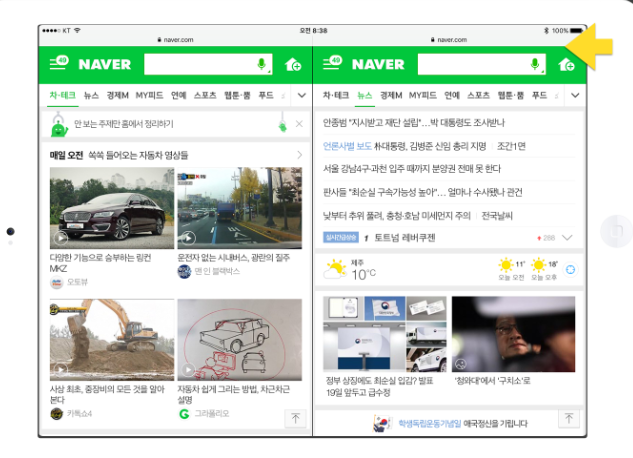Close the home topic tidy-up banner
The width and height of the screenshot is (633, 458).
pos(299,124)
